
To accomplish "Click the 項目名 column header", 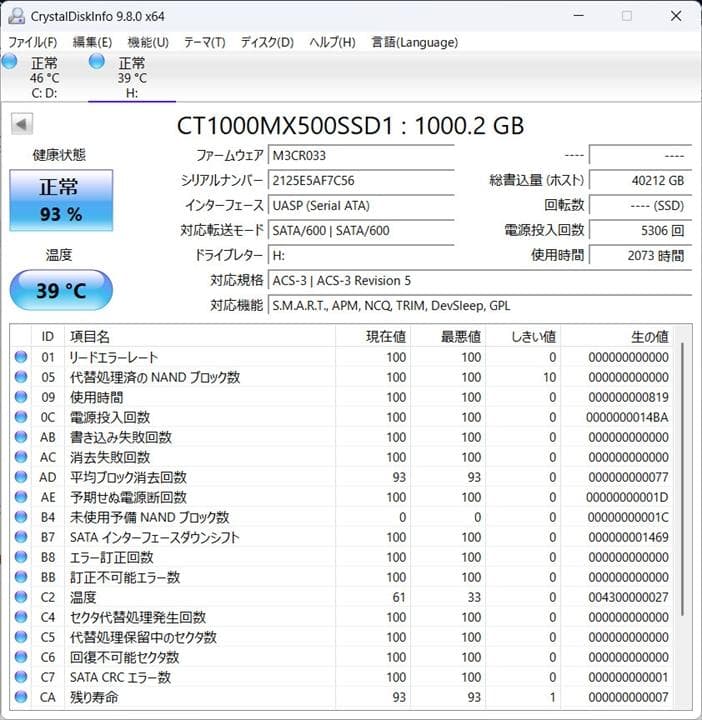I will pyautogui.click(x=200, y=337).
